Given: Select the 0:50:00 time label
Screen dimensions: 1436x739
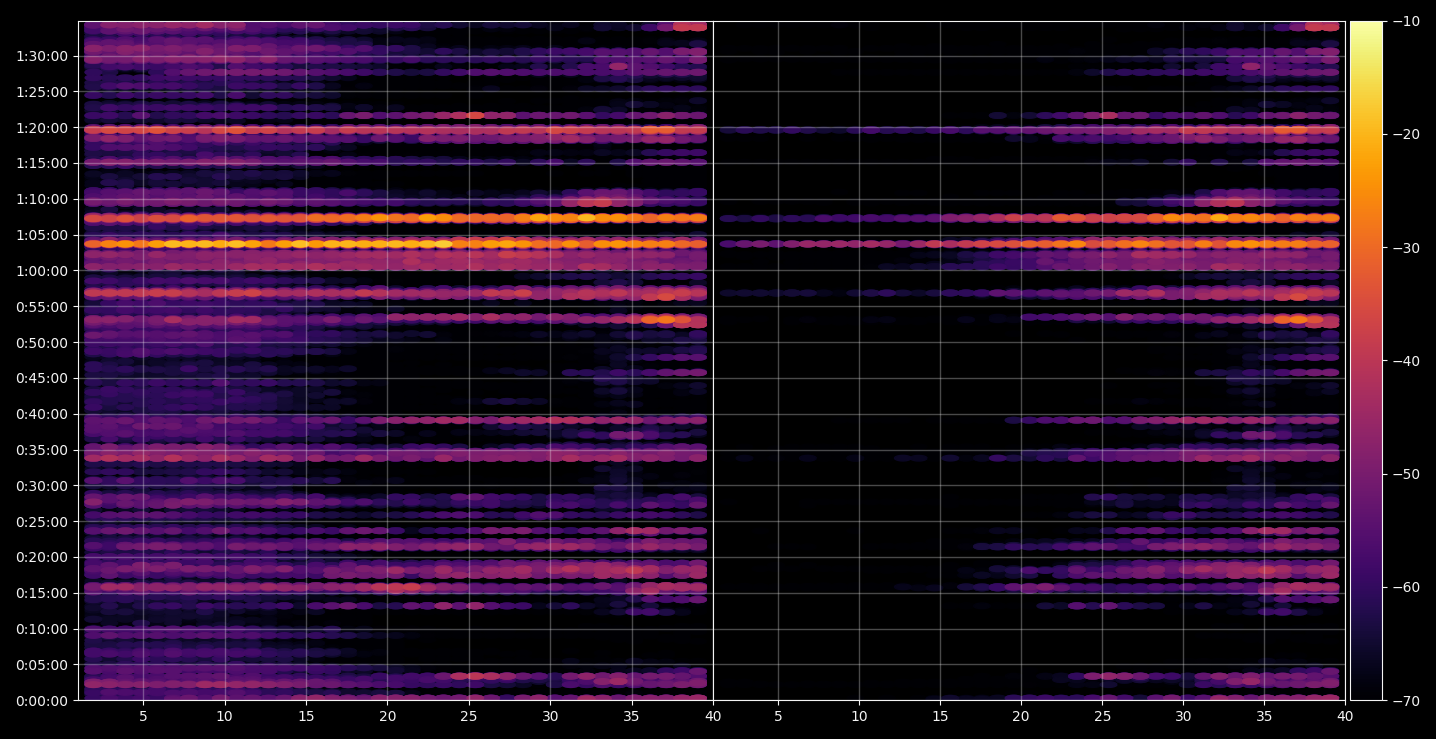Looking at the screenshot, I should pos(44,342).
